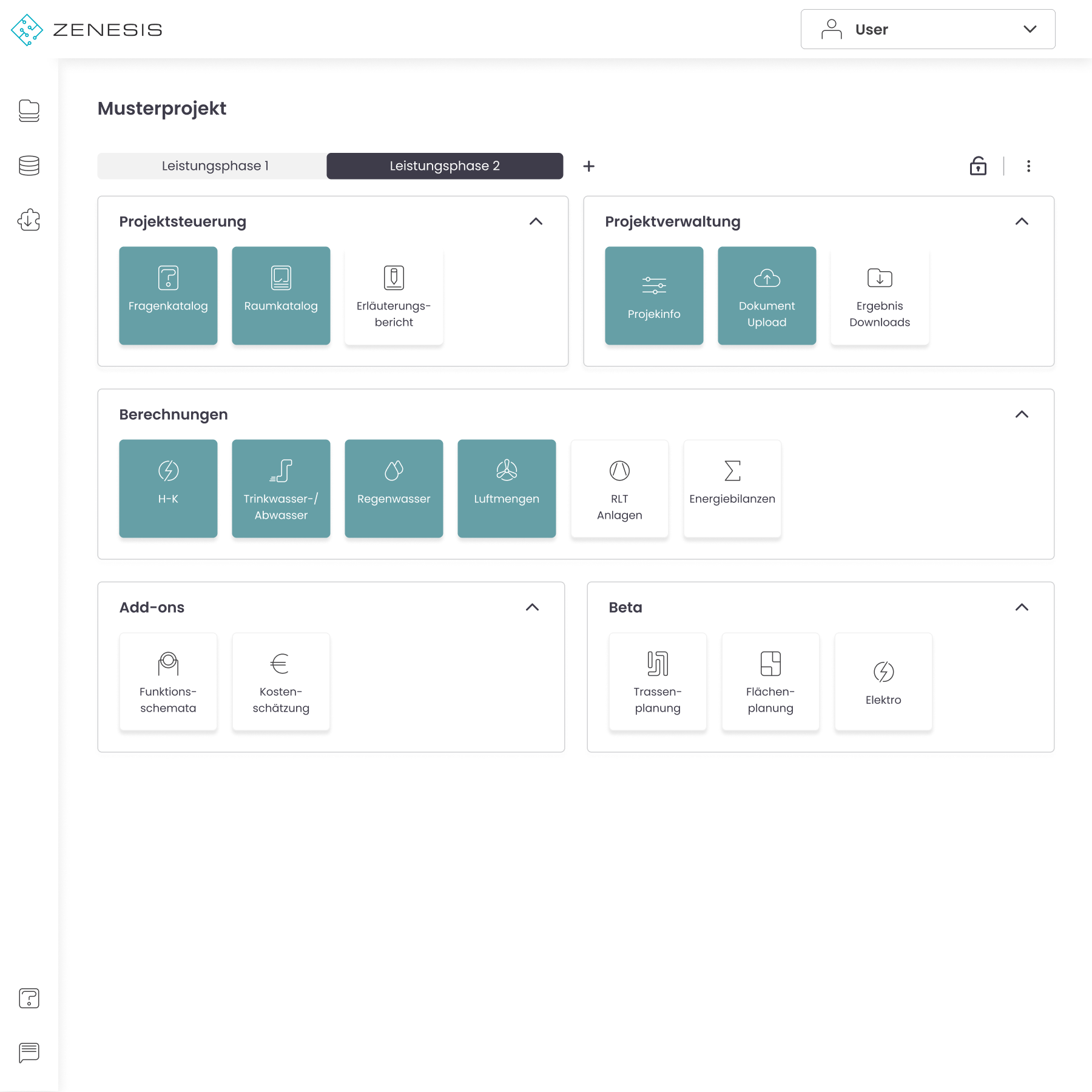This screenshot has width=1092, height=1092.
Task: Open the RLT Anlagen tile
Action: 619,488
